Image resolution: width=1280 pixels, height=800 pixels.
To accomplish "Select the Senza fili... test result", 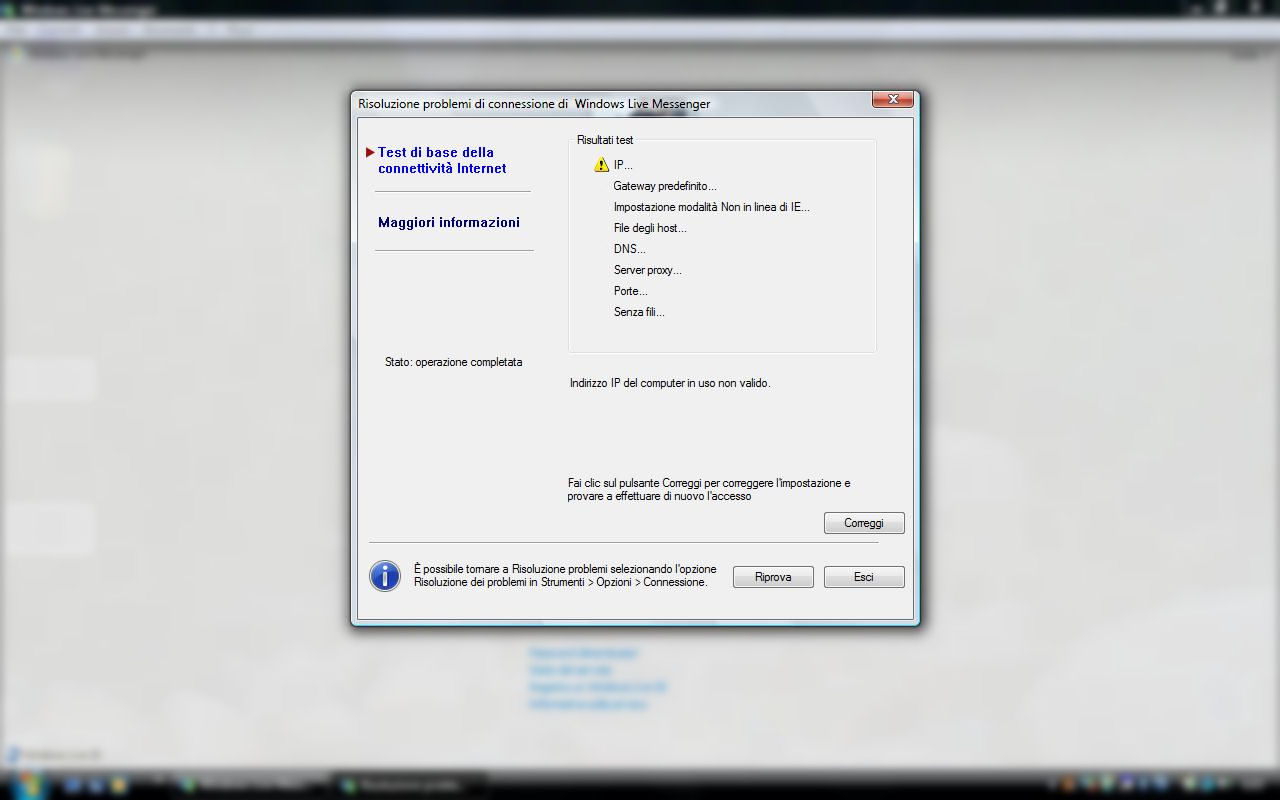I will coord(639,312).
